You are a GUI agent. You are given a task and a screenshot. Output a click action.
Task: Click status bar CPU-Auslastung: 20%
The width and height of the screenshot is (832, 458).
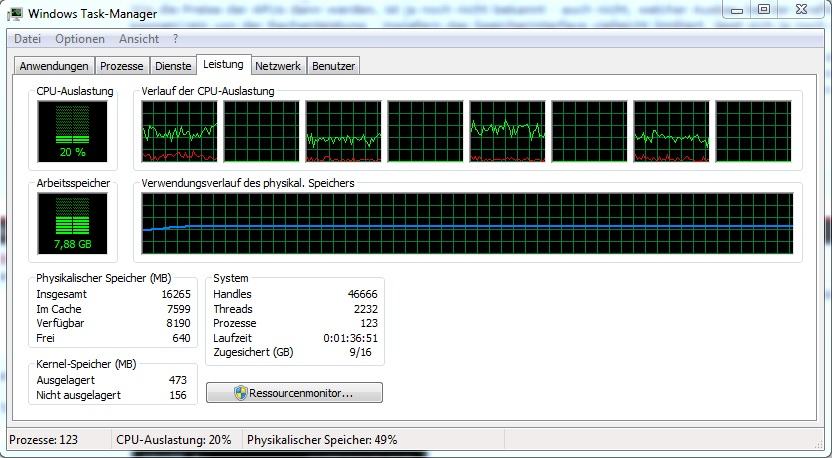[174, 440]
